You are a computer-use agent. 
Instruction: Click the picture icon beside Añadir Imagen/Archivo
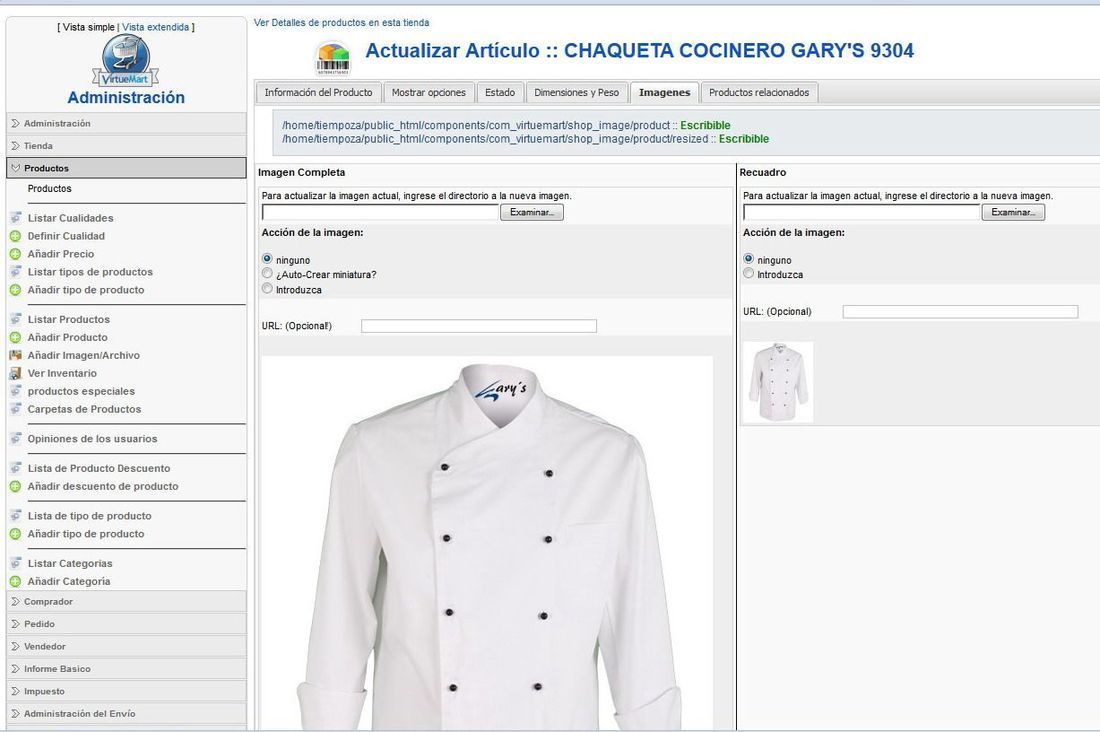tap(15, 355)
